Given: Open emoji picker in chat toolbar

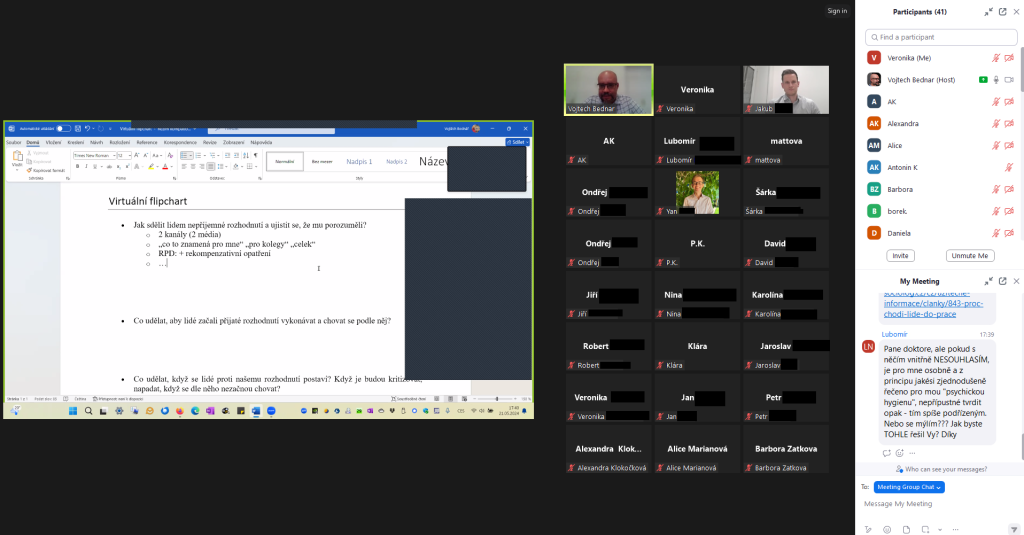Looking at the screenshot, I should click(887, 529).
